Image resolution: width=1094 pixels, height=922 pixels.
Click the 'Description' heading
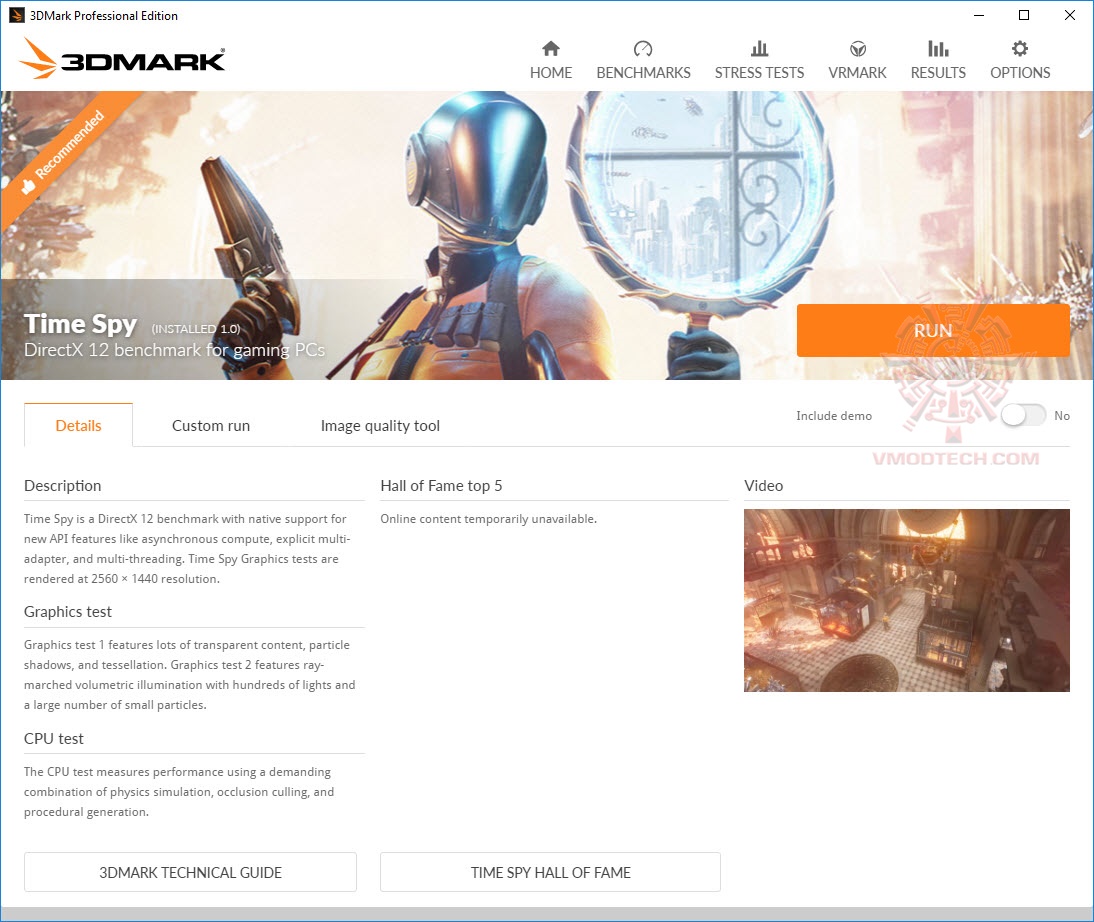pos(63,486)
